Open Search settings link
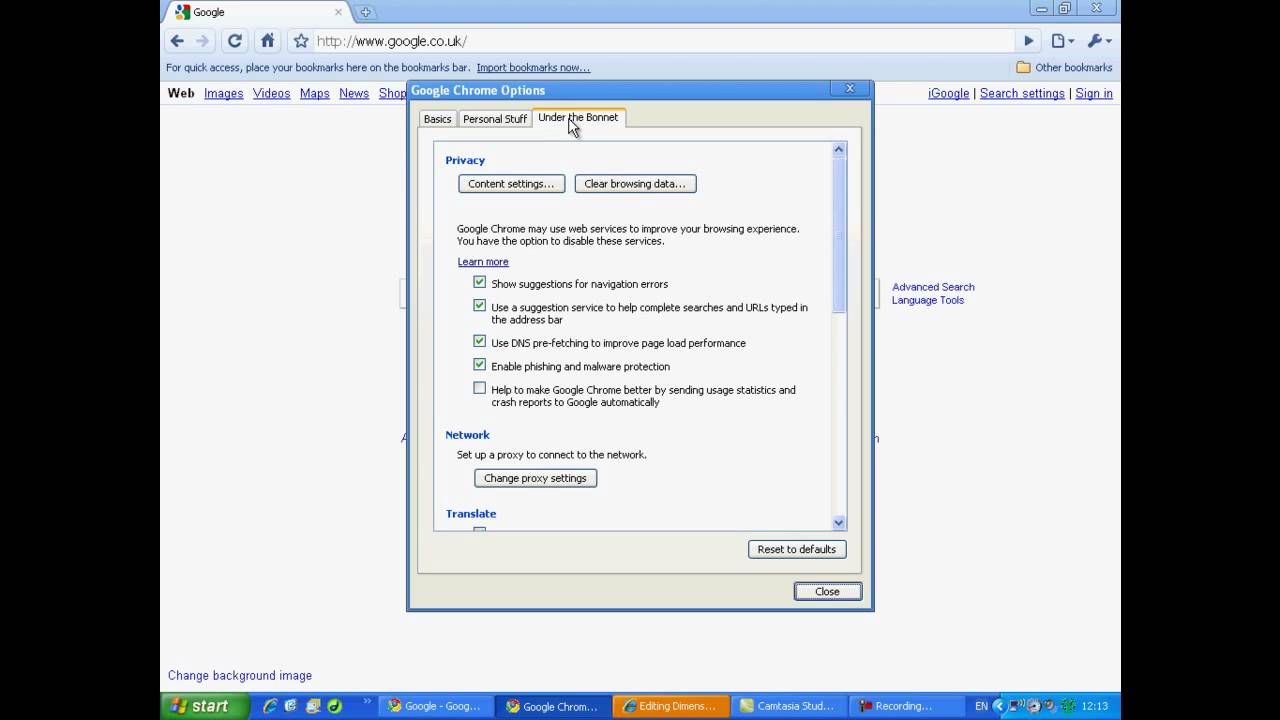The image size is (1280, 720). click(1022, 93)
